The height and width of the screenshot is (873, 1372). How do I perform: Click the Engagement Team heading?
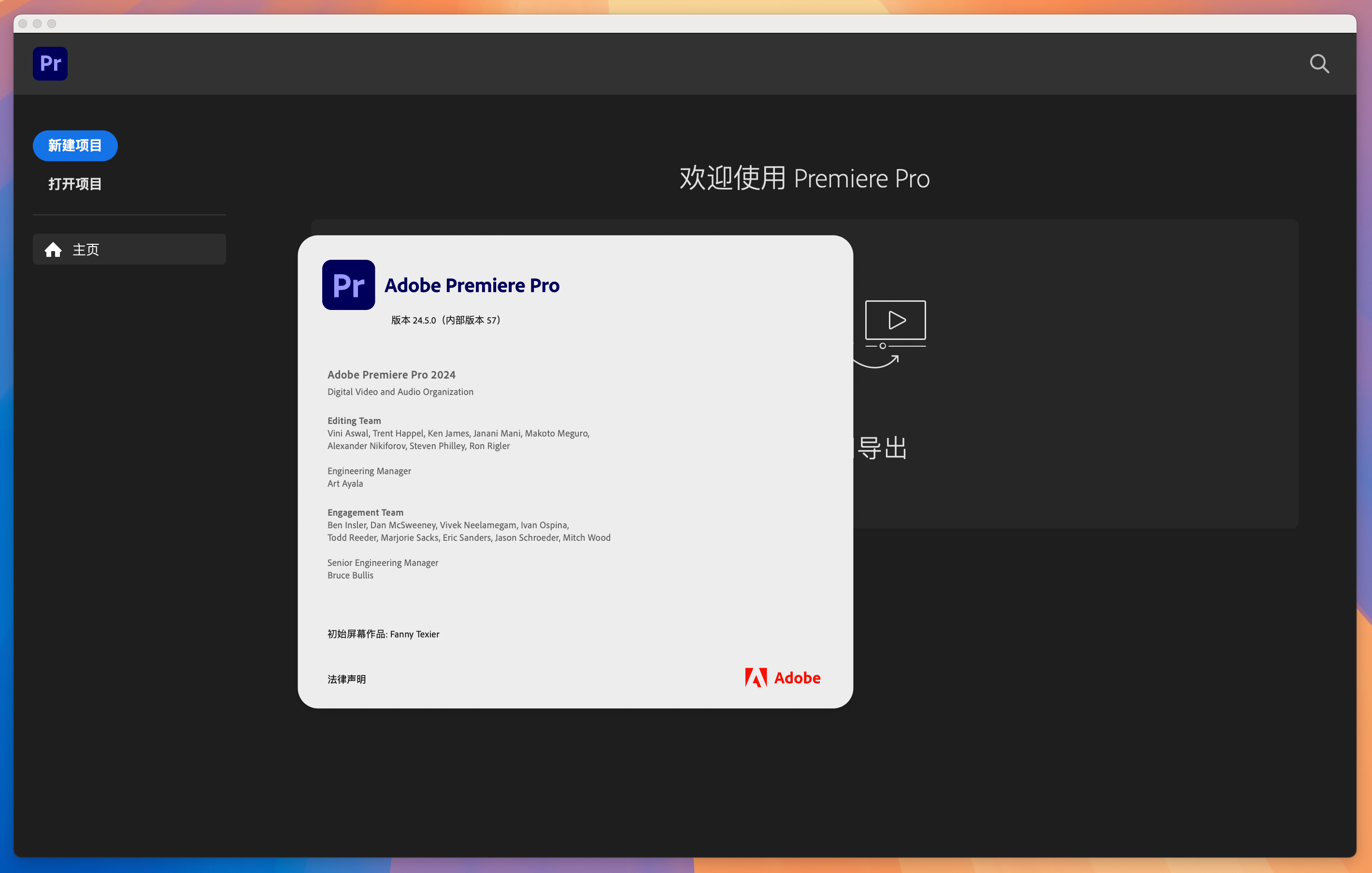(365, 512)
